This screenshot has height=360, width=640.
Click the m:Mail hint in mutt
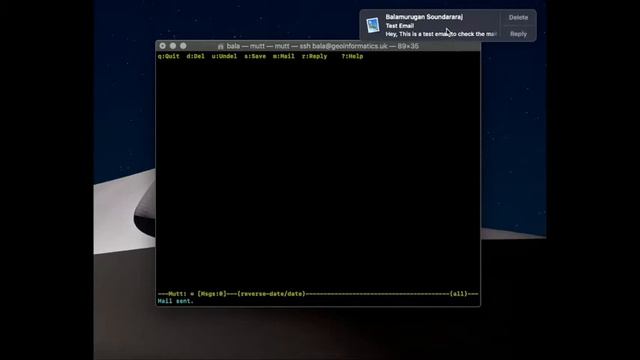tap(284, 56)
